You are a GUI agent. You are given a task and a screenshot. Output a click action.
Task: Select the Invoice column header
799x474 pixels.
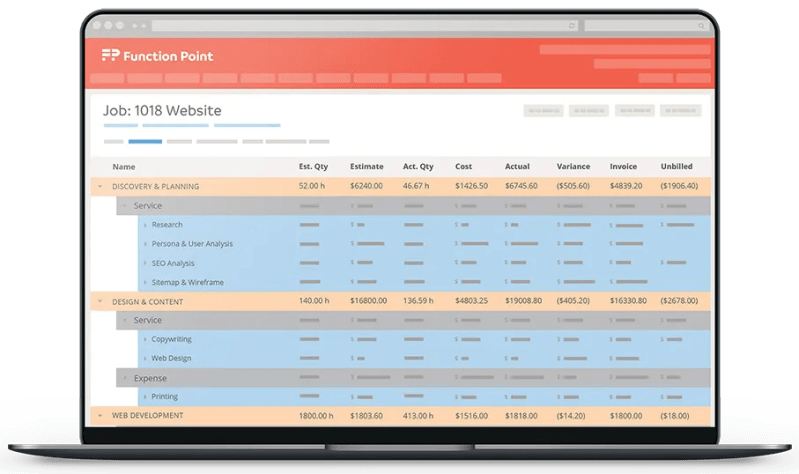click(623, 167)
